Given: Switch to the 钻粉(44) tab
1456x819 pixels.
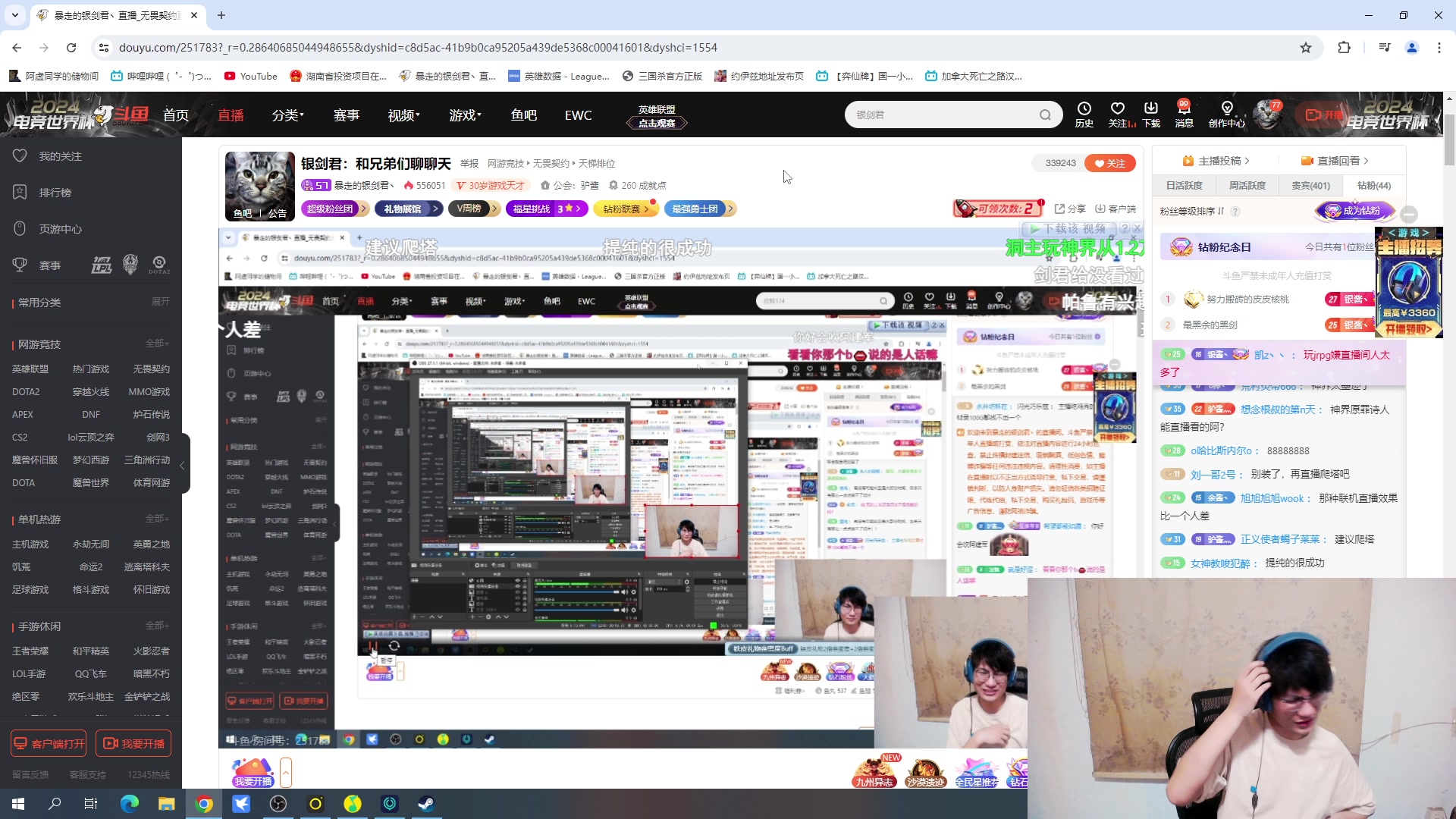Looking at the screenshot, I should [1376, 185].
